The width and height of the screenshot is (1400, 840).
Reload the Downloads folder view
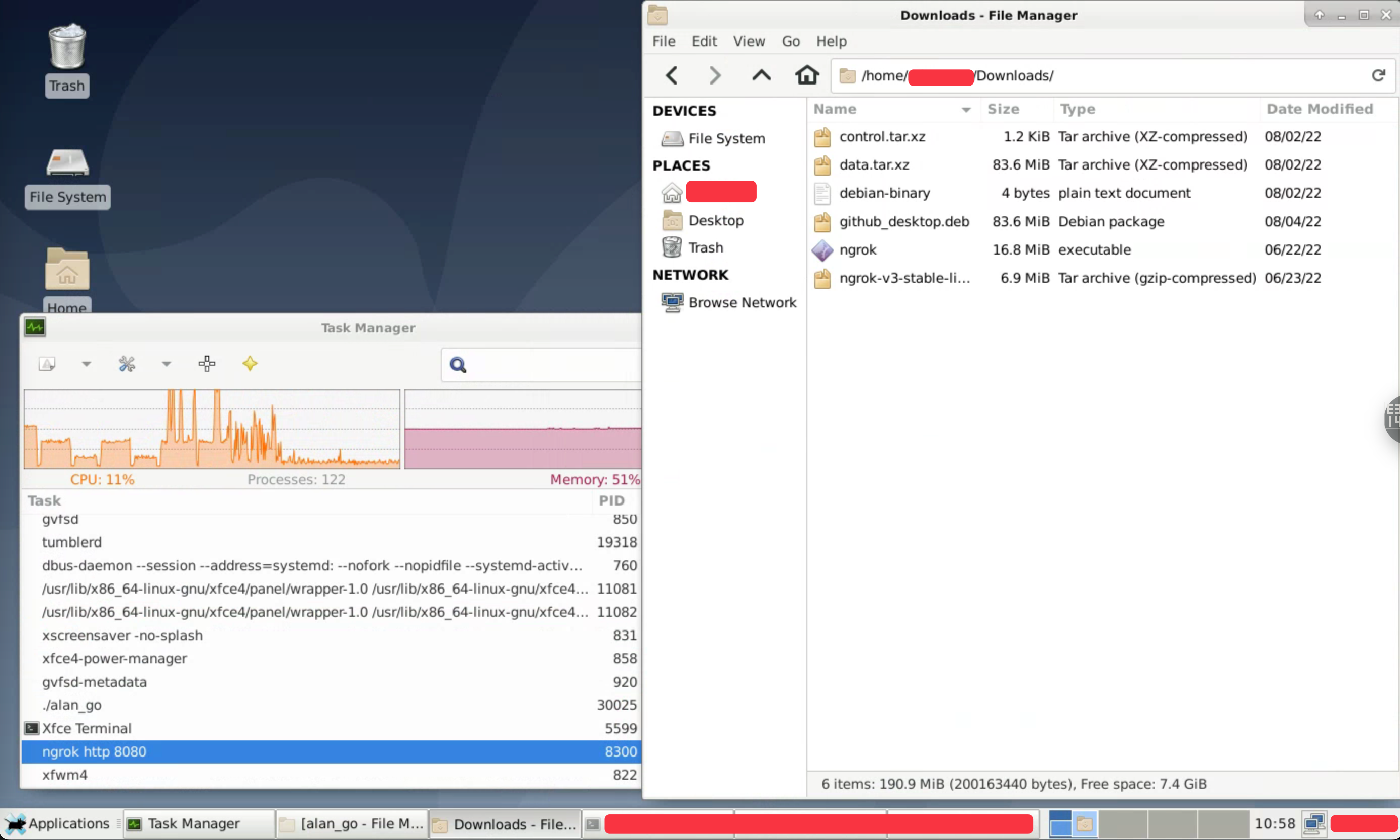[1378, 75]
